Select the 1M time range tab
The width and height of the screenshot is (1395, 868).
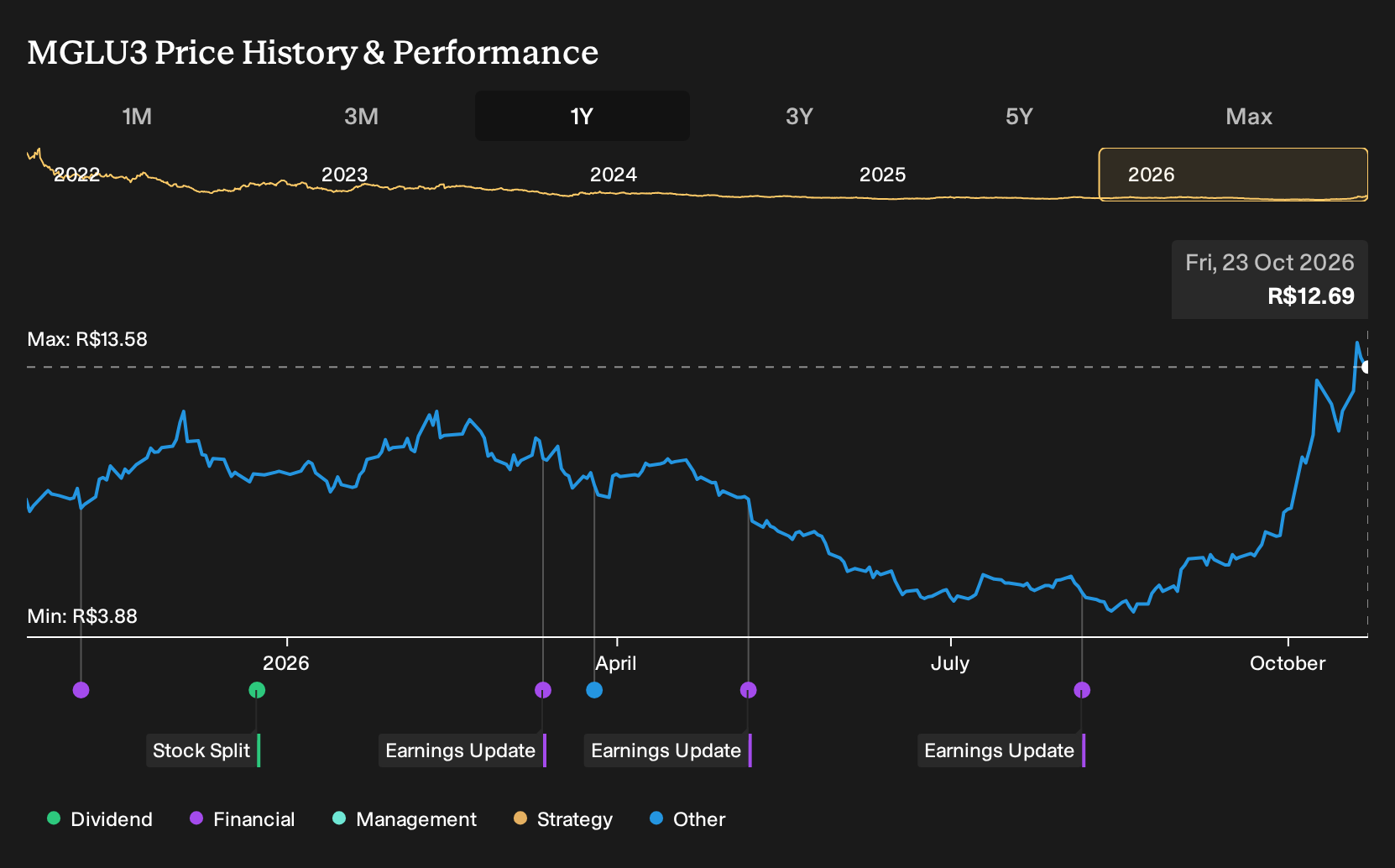137,116
